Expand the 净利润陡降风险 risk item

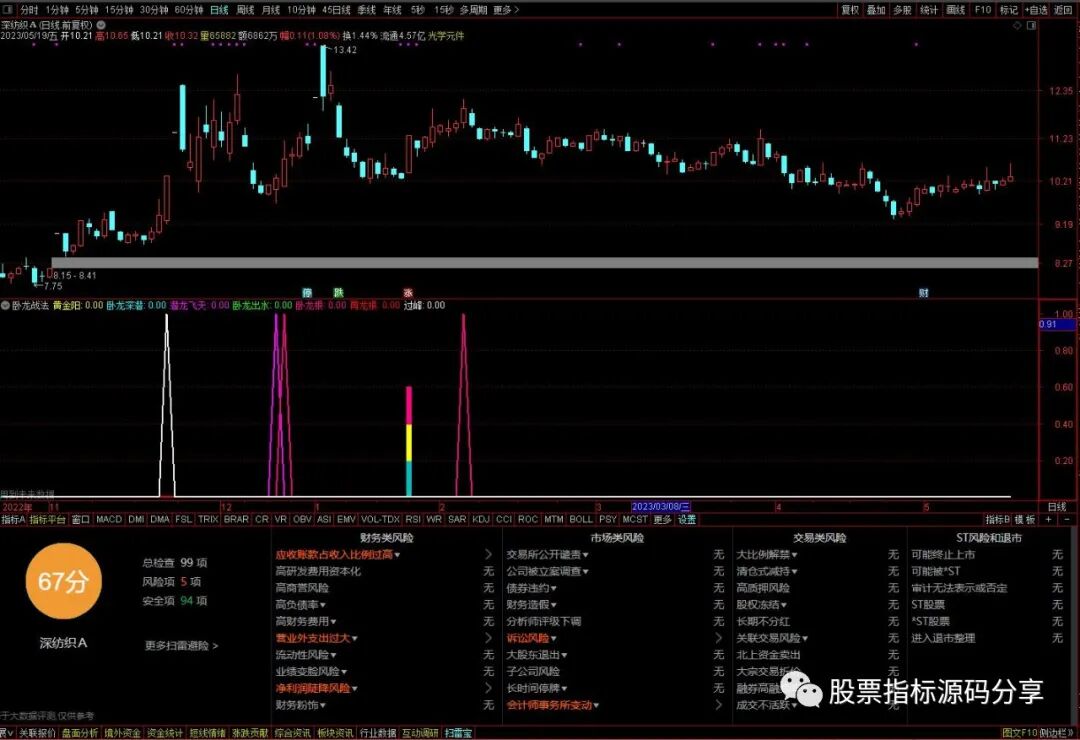pyautogui.click(x=316, y=688)
